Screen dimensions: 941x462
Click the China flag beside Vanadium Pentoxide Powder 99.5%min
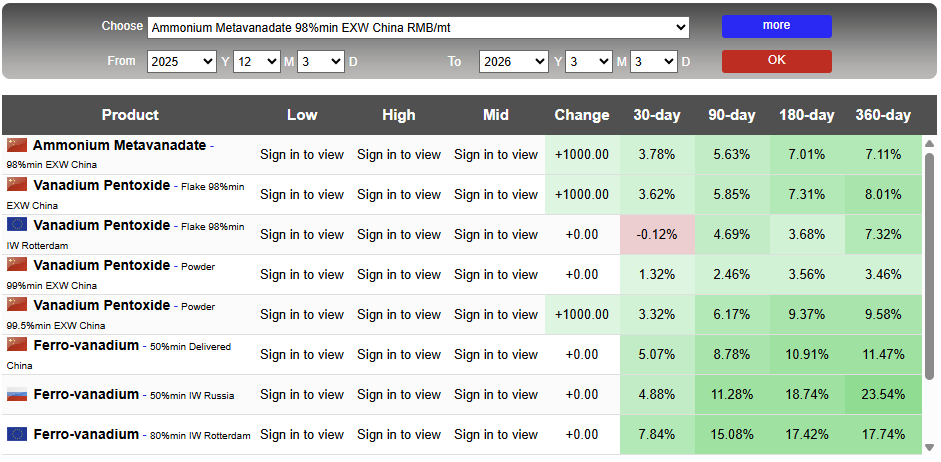coord(17,304)
